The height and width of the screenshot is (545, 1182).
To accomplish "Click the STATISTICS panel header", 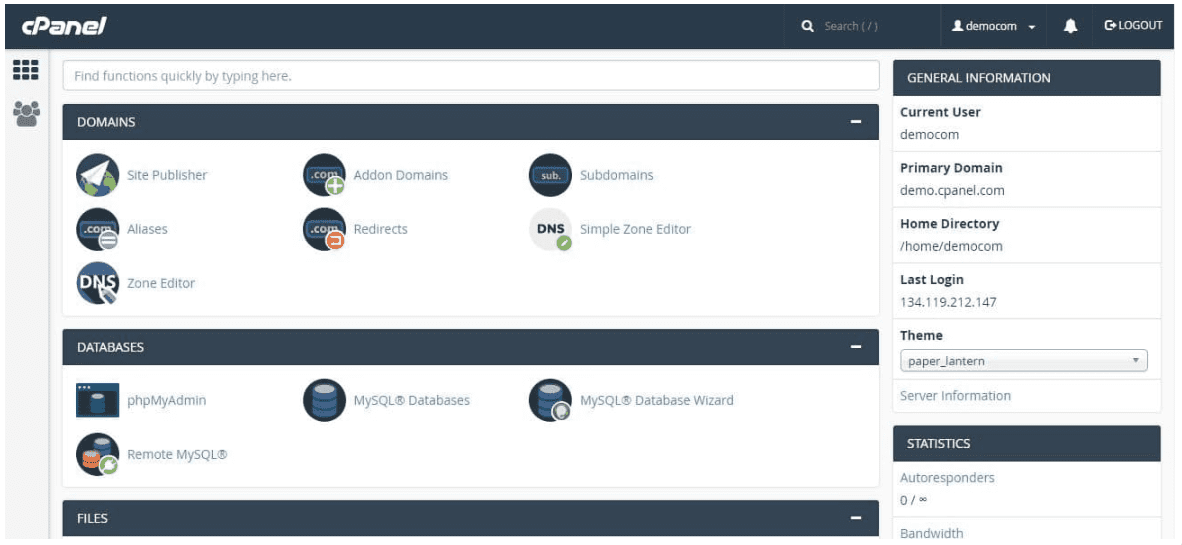I will 1027,443.
